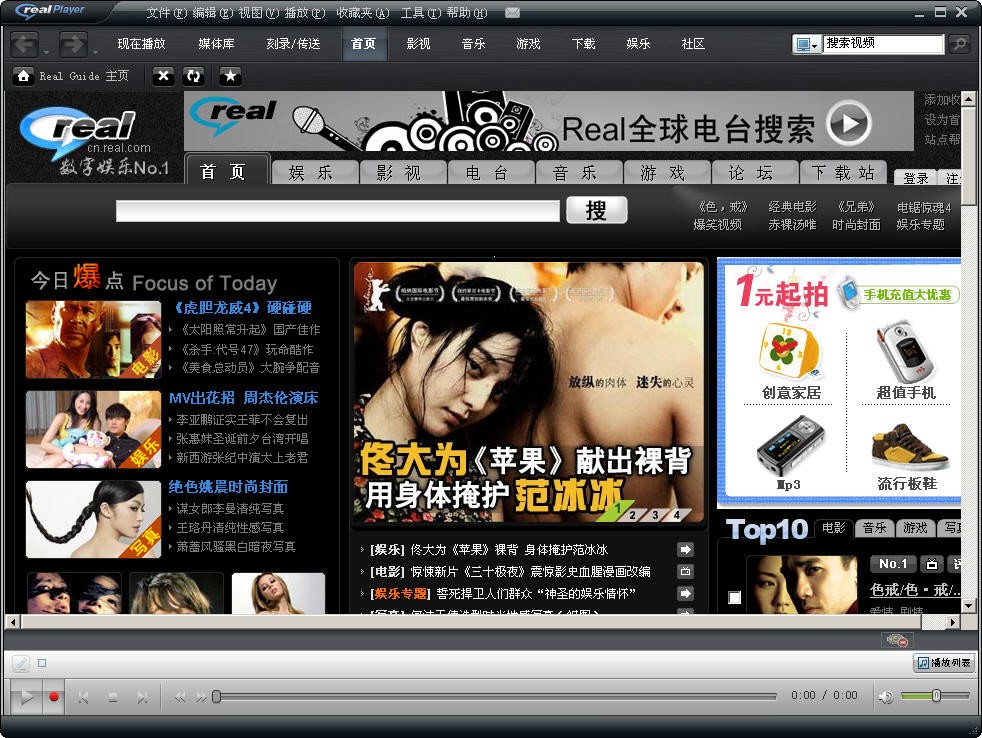Click the 登录 login link

click(x=916, y=178)
